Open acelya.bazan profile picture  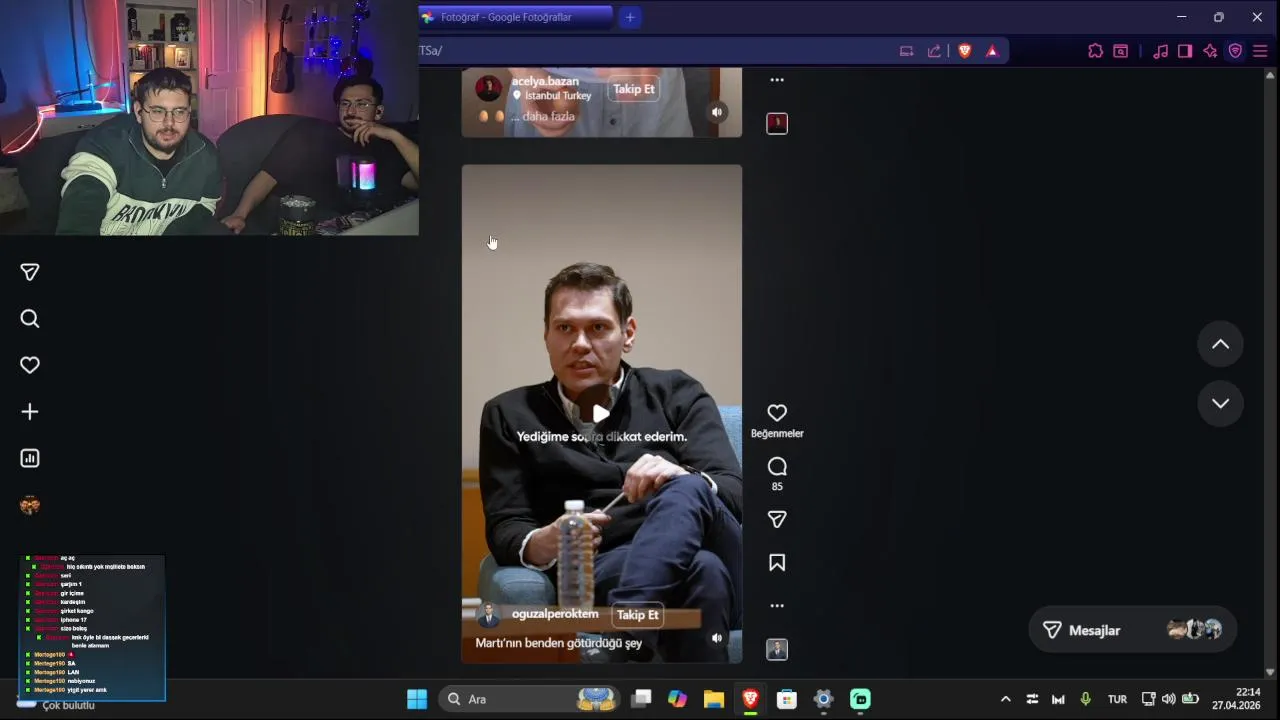coord(489,89)
